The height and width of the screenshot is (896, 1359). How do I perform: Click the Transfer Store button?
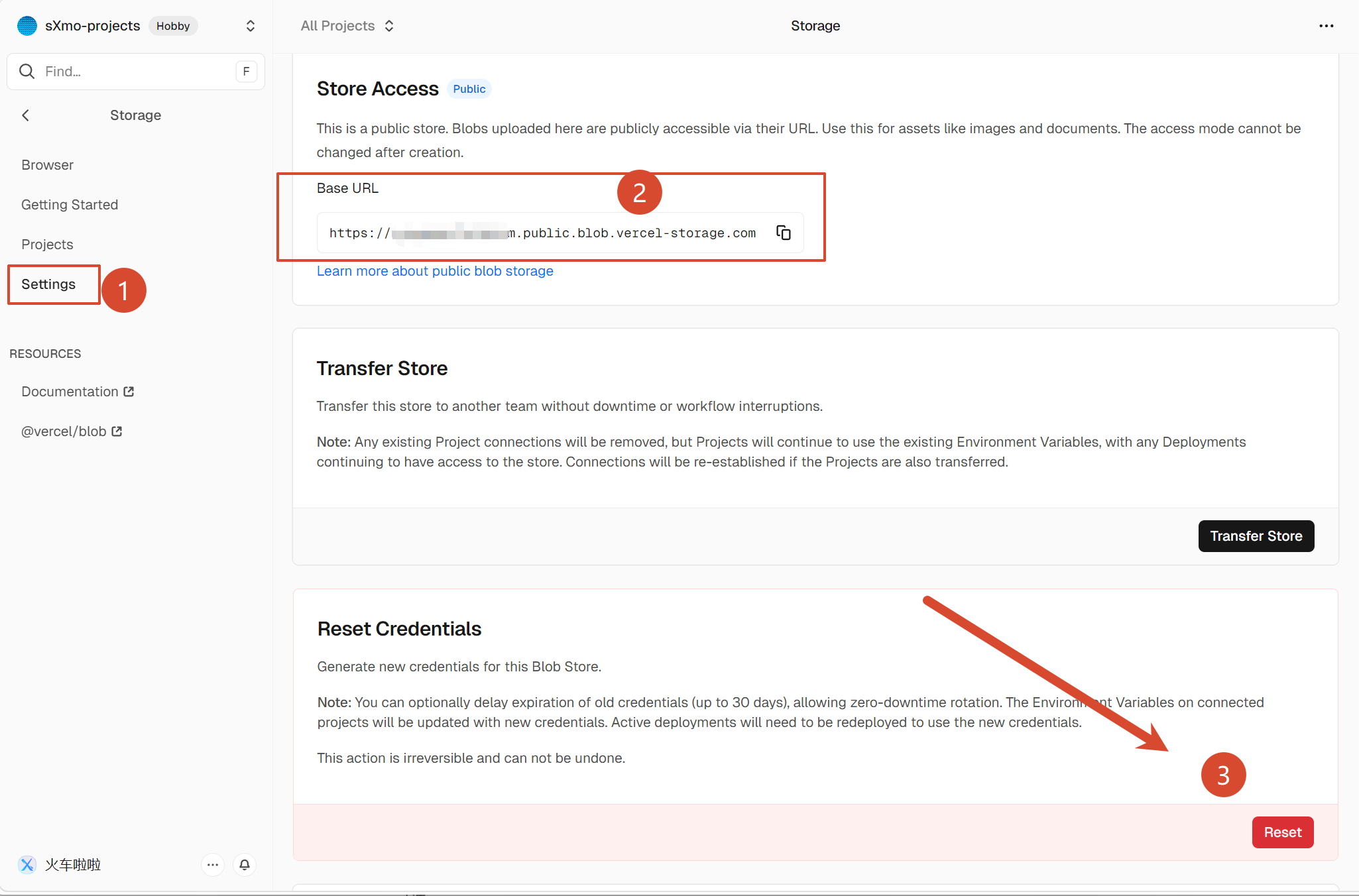point(1256,536)
